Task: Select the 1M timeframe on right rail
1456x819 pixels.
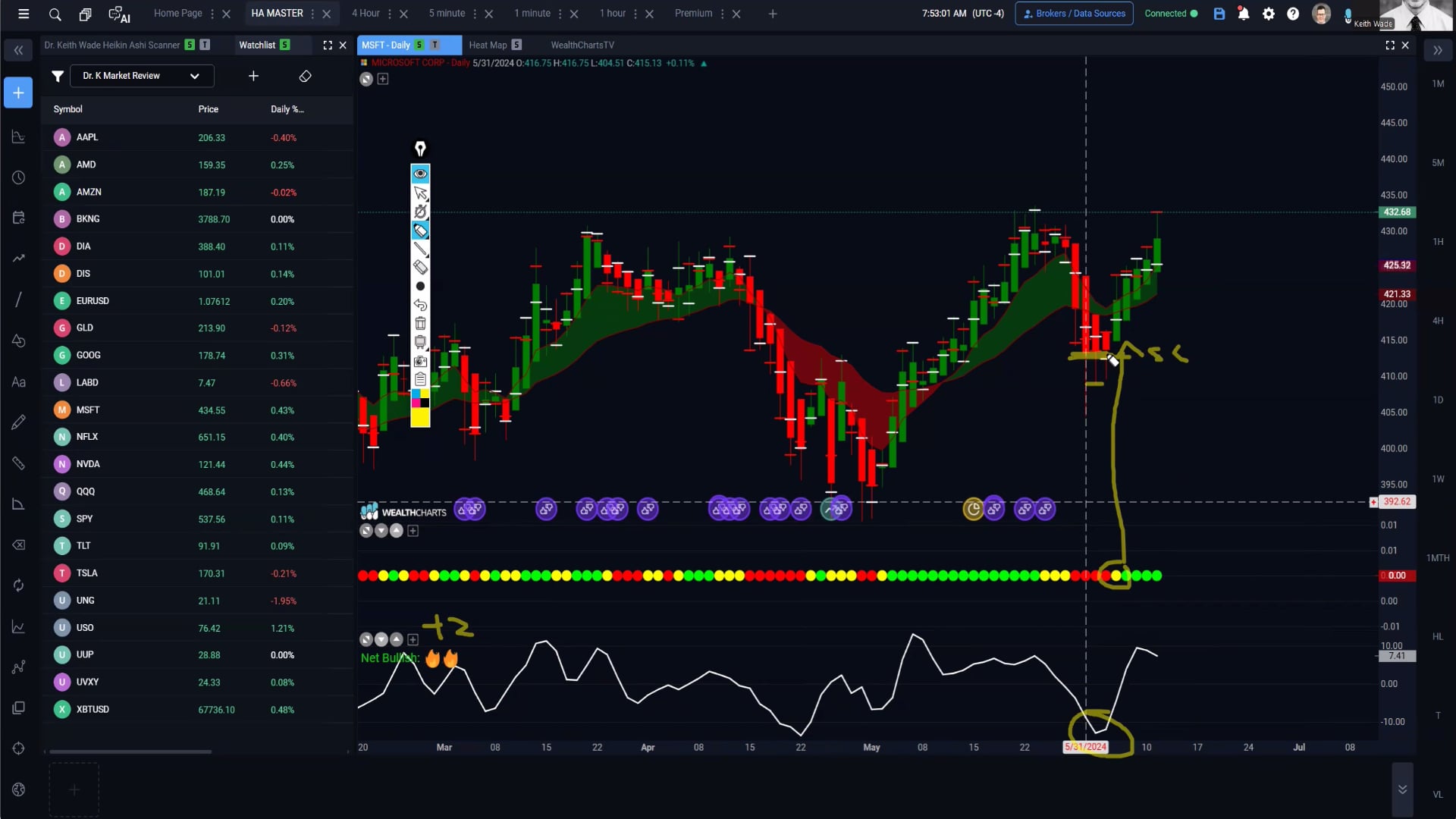Action: pyautogui.click(x=1438, y=83)
